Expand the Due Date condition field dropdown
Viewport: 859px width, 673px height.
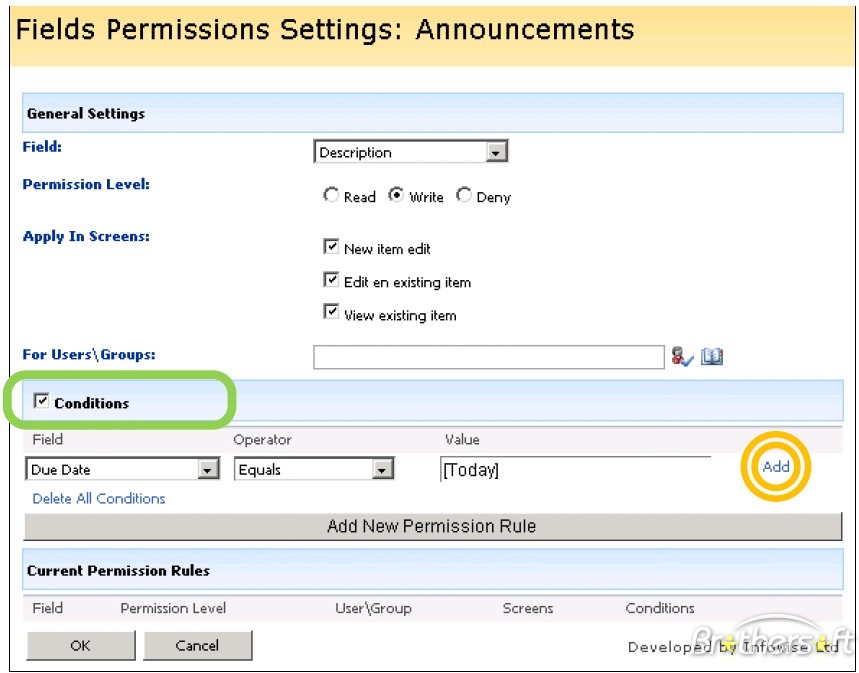[208, 469]
